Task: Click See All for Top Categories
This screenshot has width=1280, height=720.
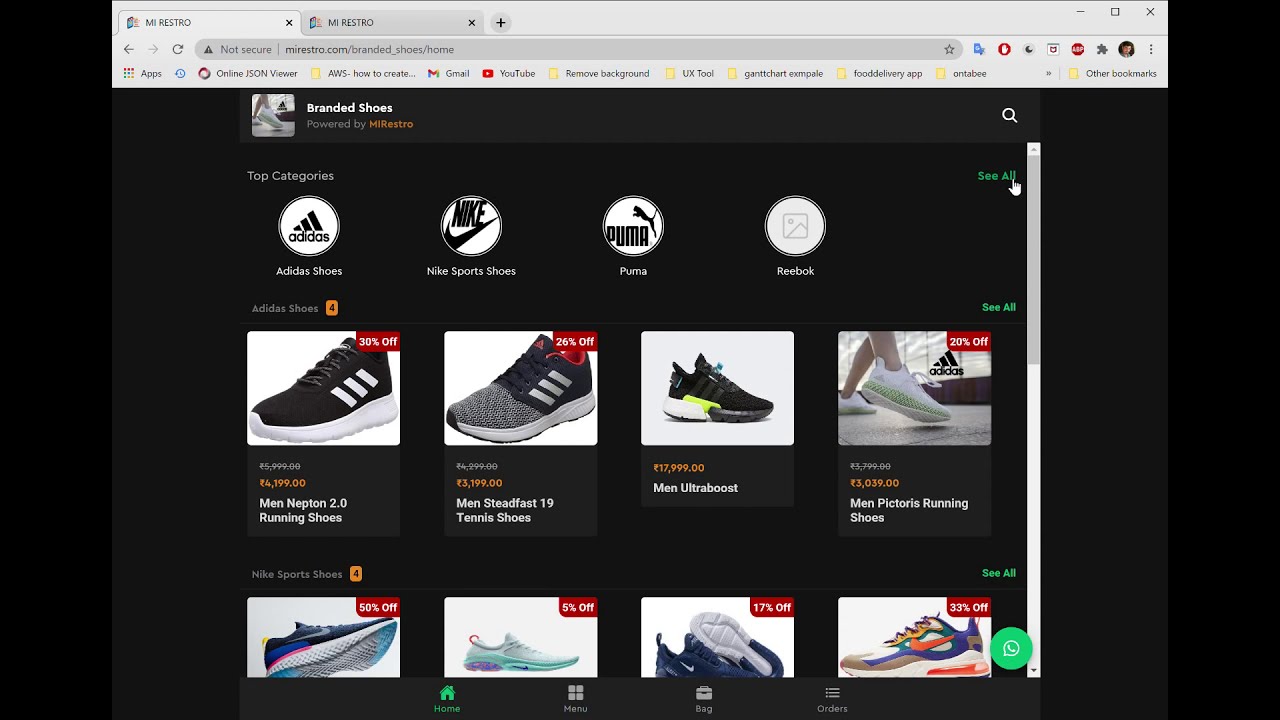Action: click(996, 176)
